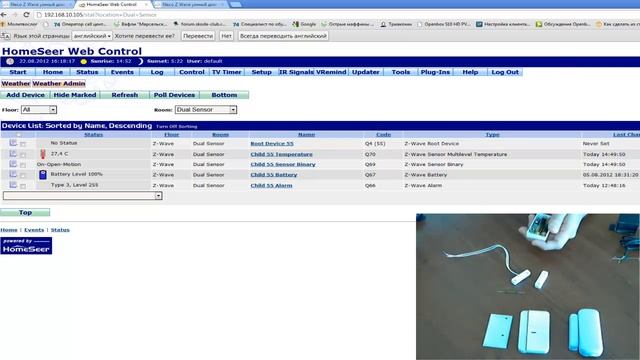
Task: Open the Root Device 55 link
Action: (x=272, y=144)
